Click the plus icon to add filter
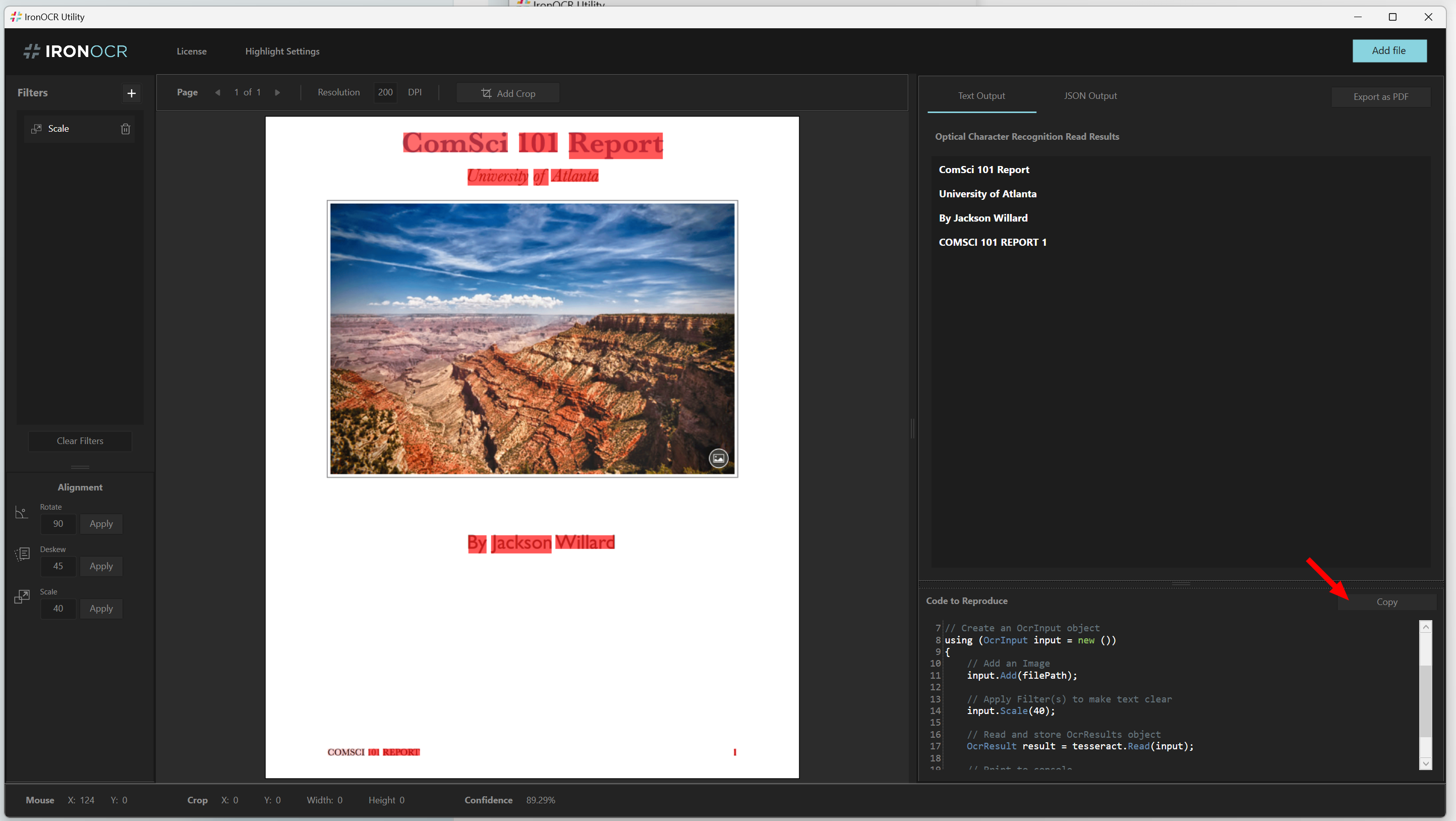The width and height of the screenshot is (1456, 821). (x=131, y=93)
